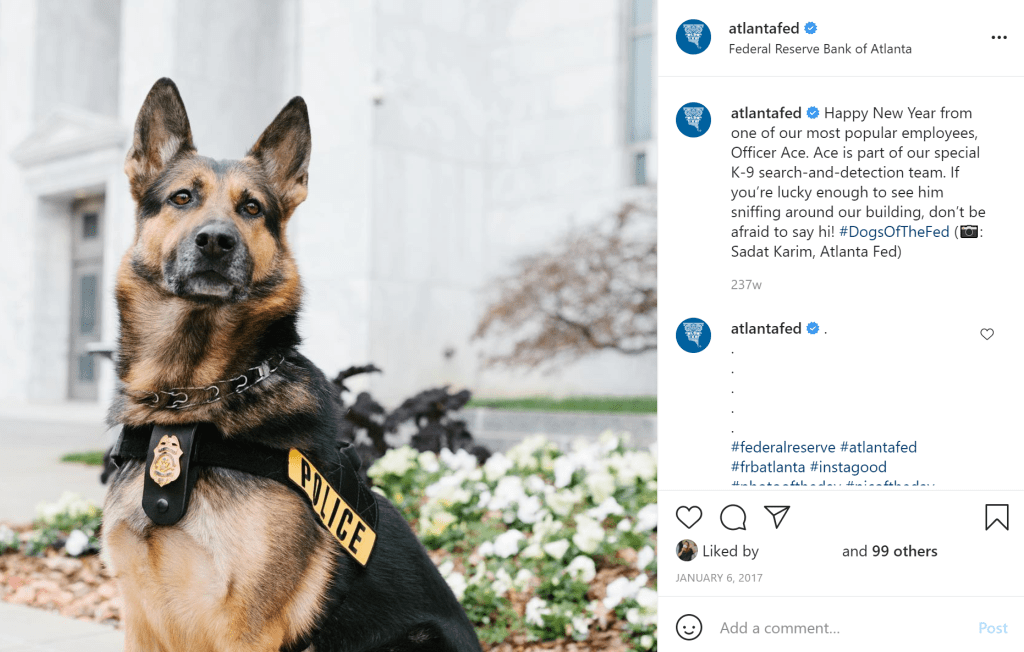This screenshot has height=652, width=1024.
Task: Save the post with the bookmark icon
Action: tap(997, 517)
